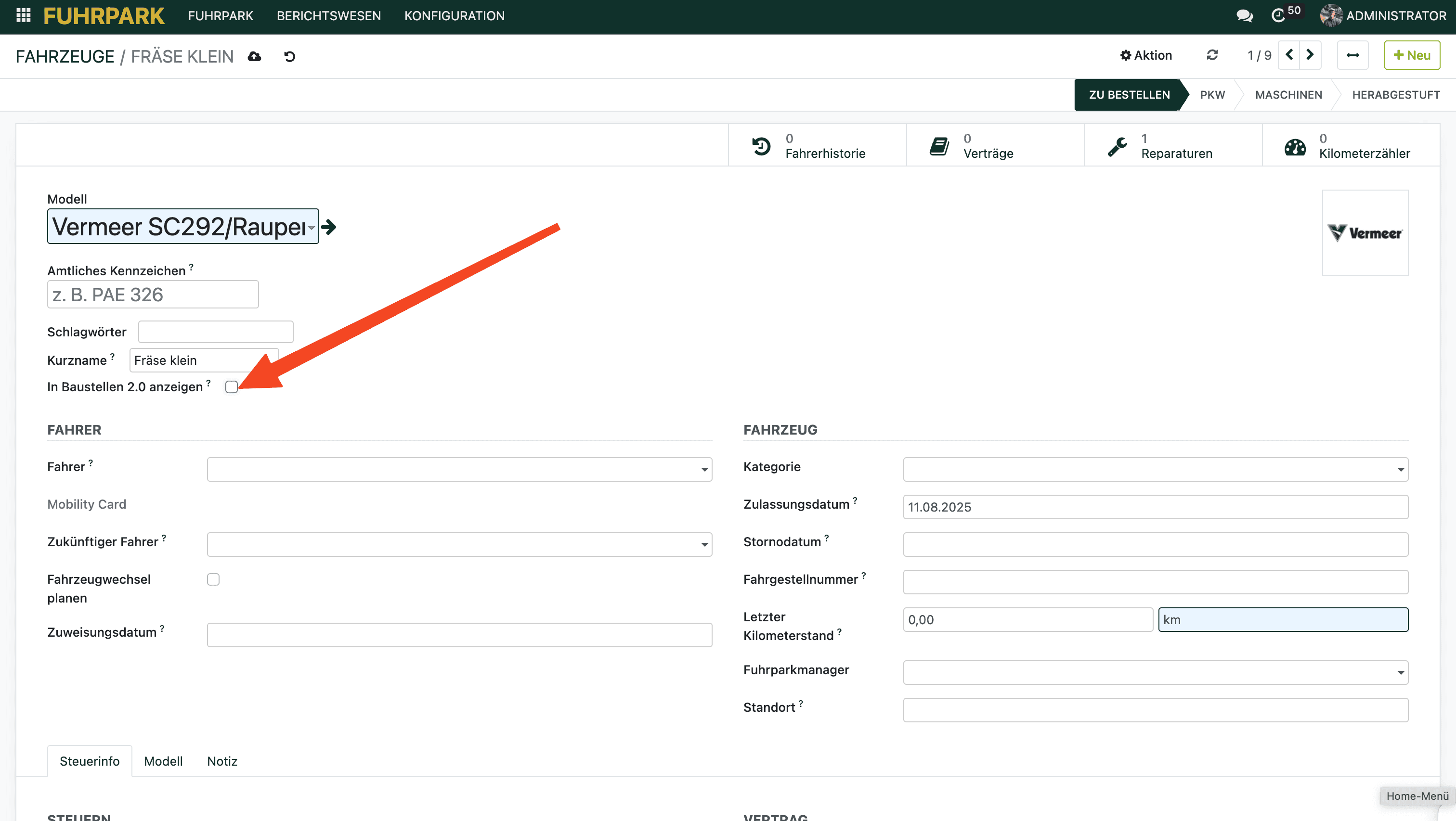Open the Reparaturen wrench stat button

[1172, 146]
